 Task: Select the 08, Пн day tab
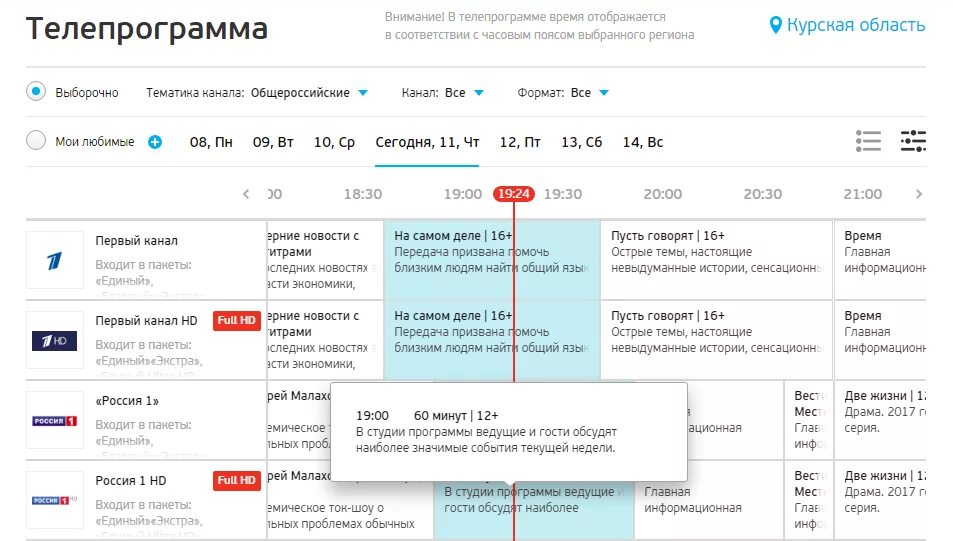pyautogui.click(x=211, y=142)
